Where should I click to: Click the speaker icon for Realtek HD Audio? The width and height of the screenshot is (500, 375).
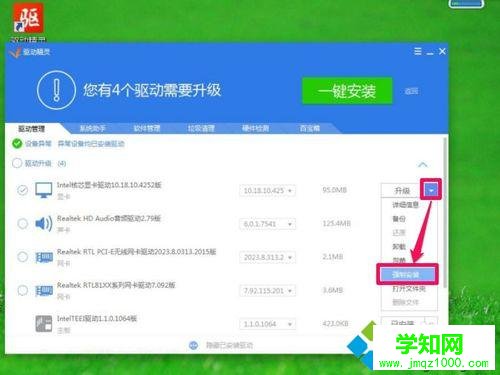pyautogui.click(x=44, y=223)
